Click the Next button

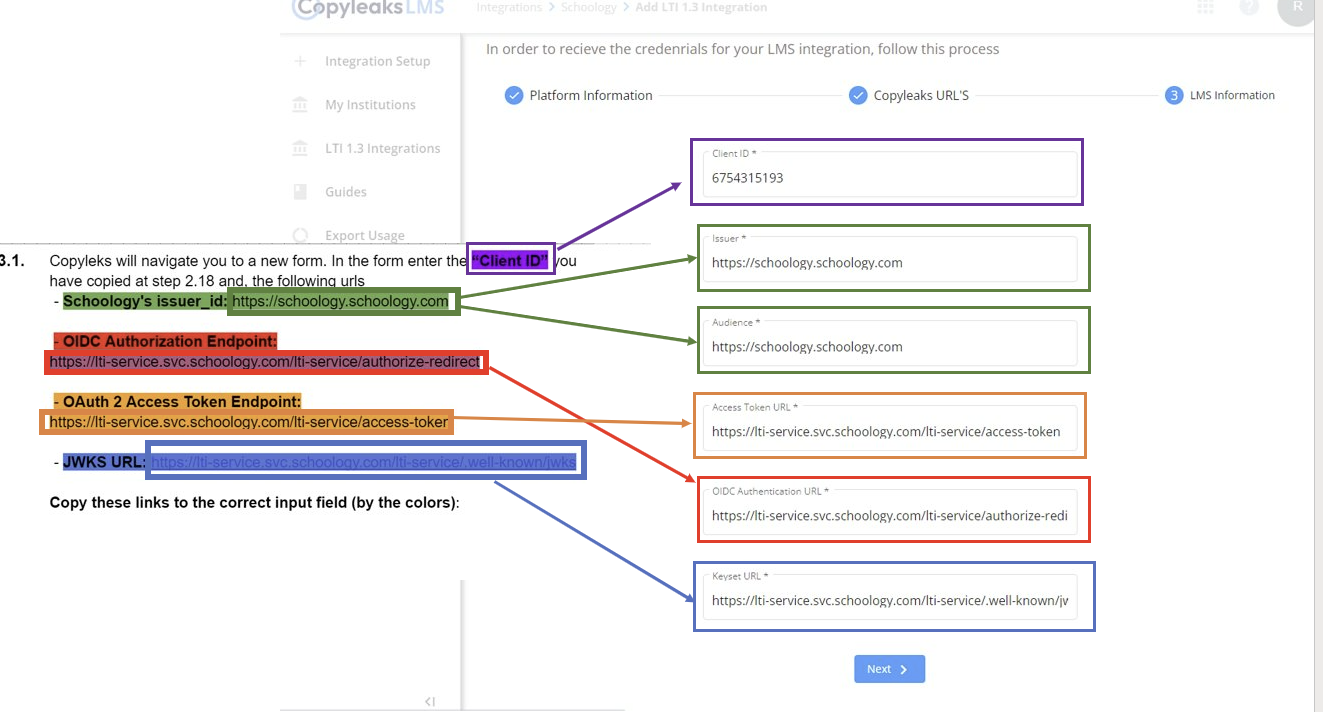889,669
